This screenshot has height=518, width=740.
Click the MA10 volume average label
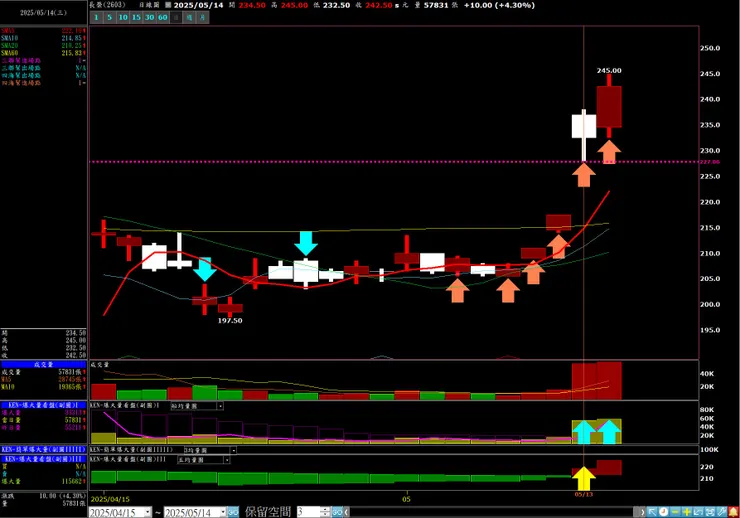[x=8, y=387]
